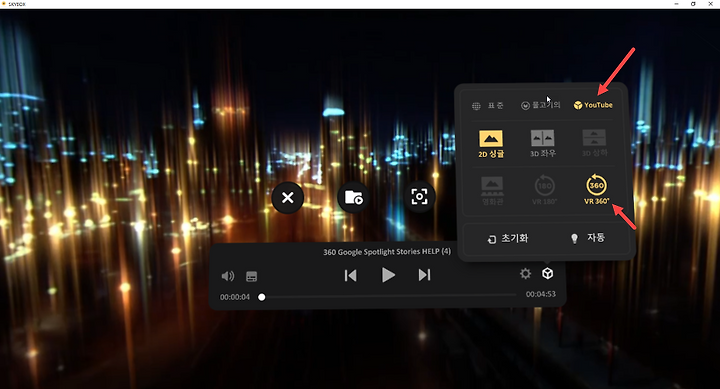Toggle the VR mode cube icon
Viewport: 720px width, 389px height.
pos(547,274)
